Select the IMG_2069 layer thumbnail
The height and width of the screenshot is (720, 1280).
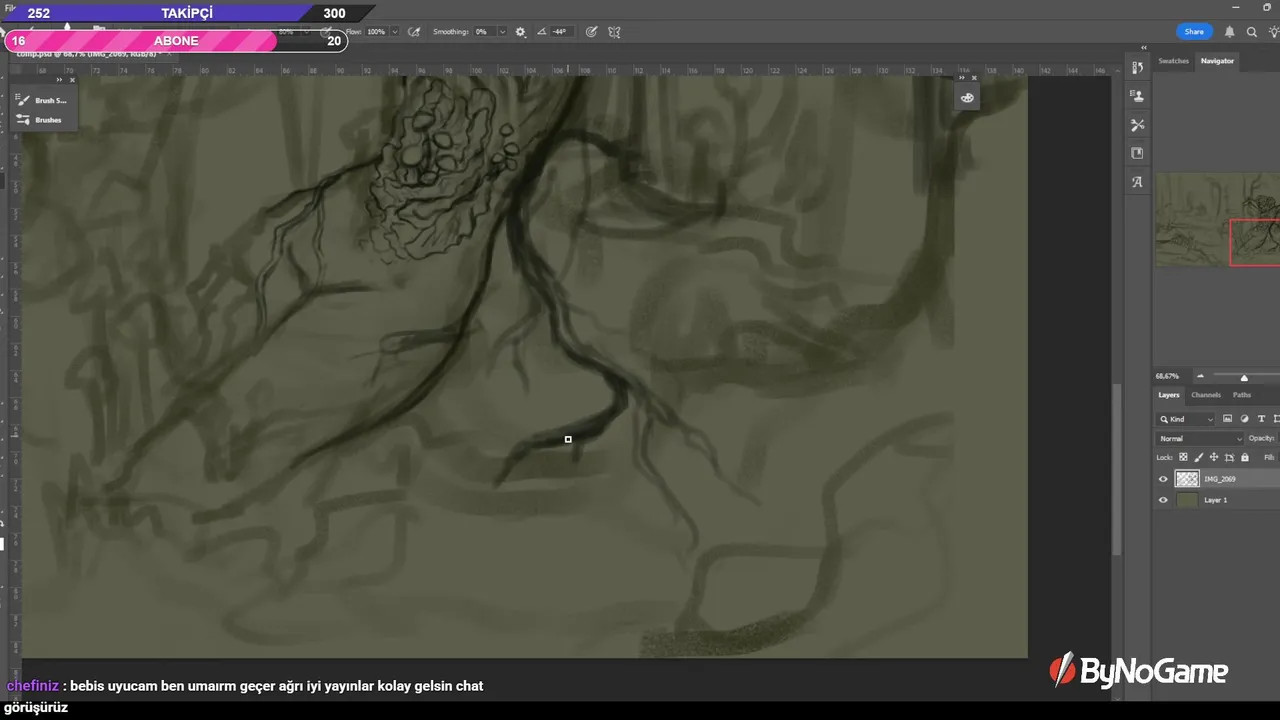pyautogui.click(x=1187, y=479)
